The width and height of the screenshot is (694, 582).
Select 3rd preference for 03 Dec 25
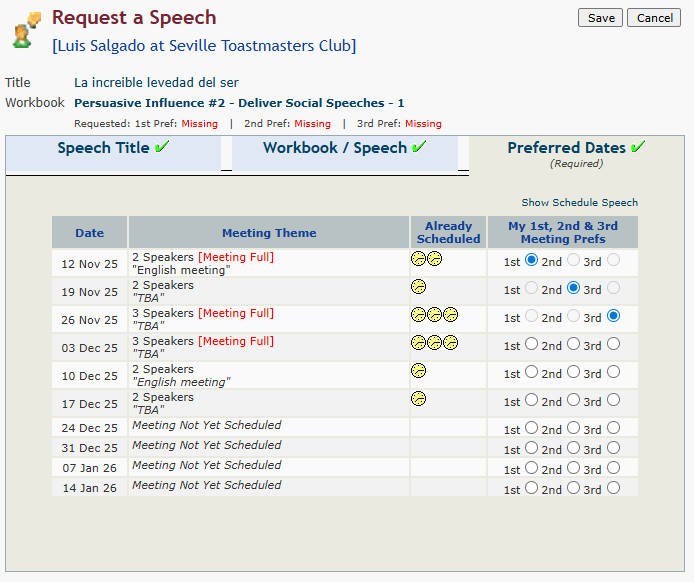[x=613, y=344]
